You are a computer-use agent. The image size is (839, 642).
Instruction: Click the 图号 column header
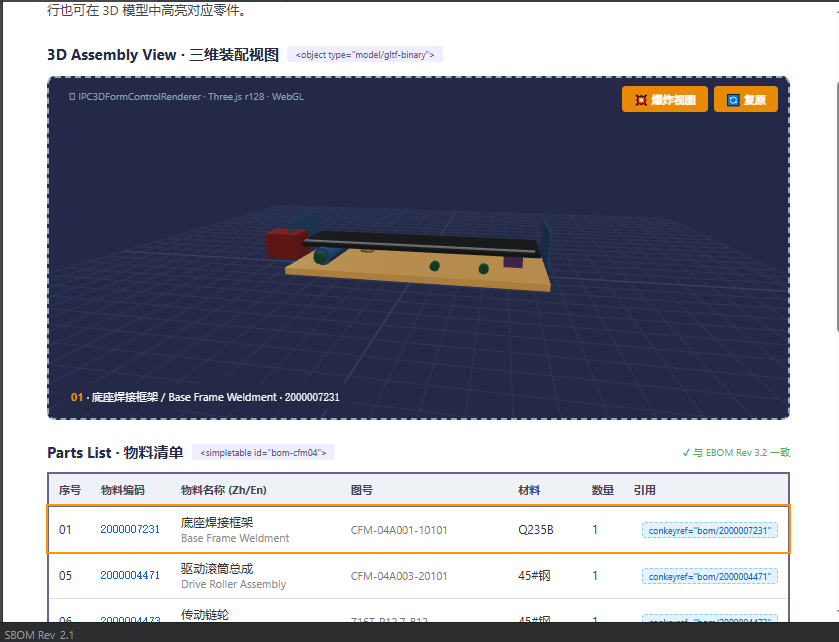[x=362, y=490]
